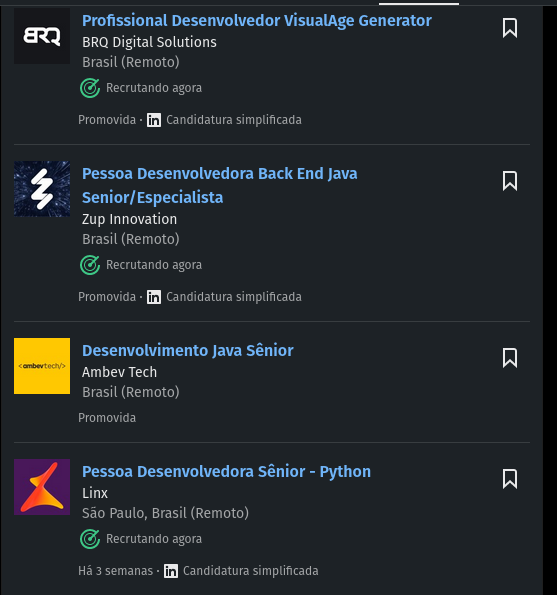Bookmark the Zup Innovation Java job
Screen dimensions: 557x595
click(x=510, y=181)
